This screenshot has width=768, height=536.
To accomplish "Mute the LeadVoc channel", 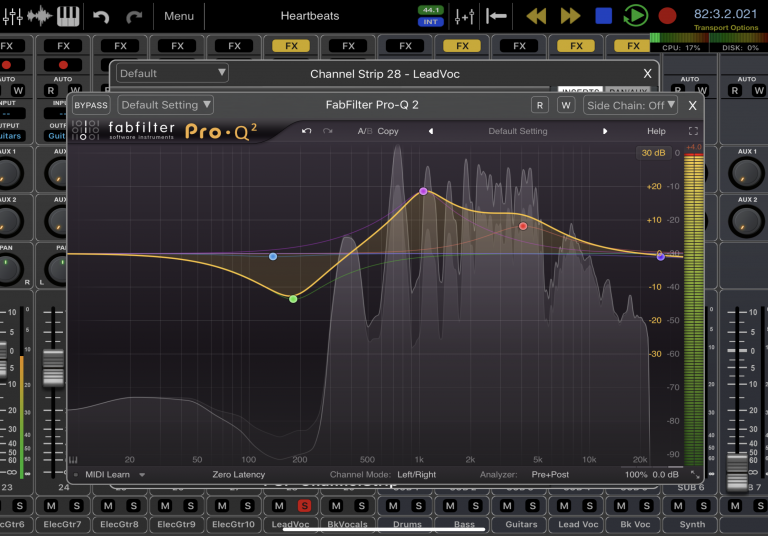I will point(279,506).
